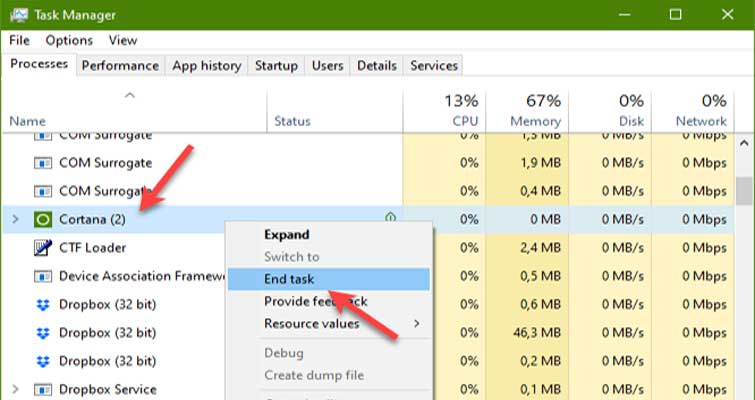This screenshot has height=400, width=755.
Task: Click the COM Surrogate icon in the 1,9 MB row
Action: point(43,163)
